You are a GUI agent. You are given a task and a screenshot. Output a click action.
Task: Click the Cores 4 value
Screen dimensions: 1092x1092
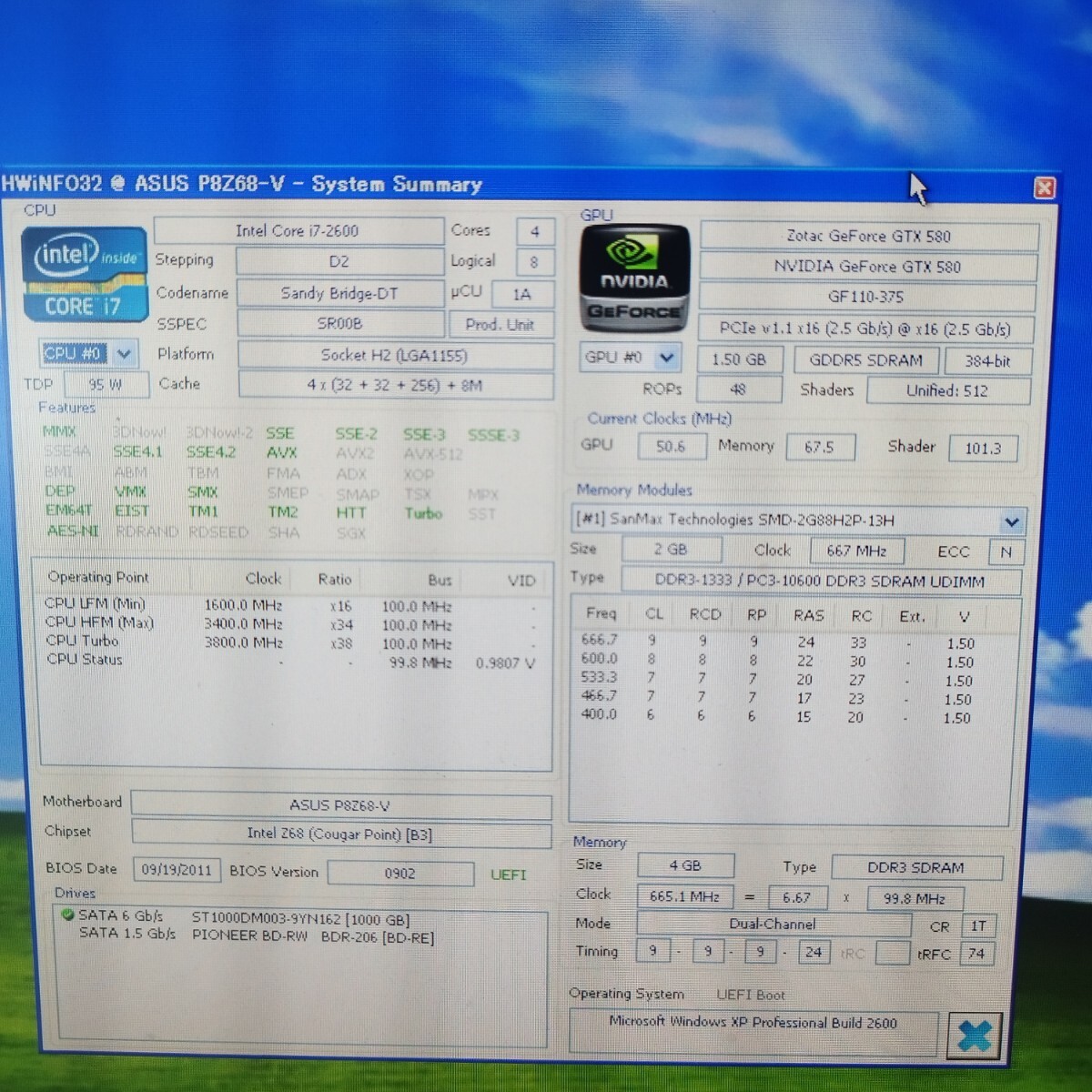534,231
